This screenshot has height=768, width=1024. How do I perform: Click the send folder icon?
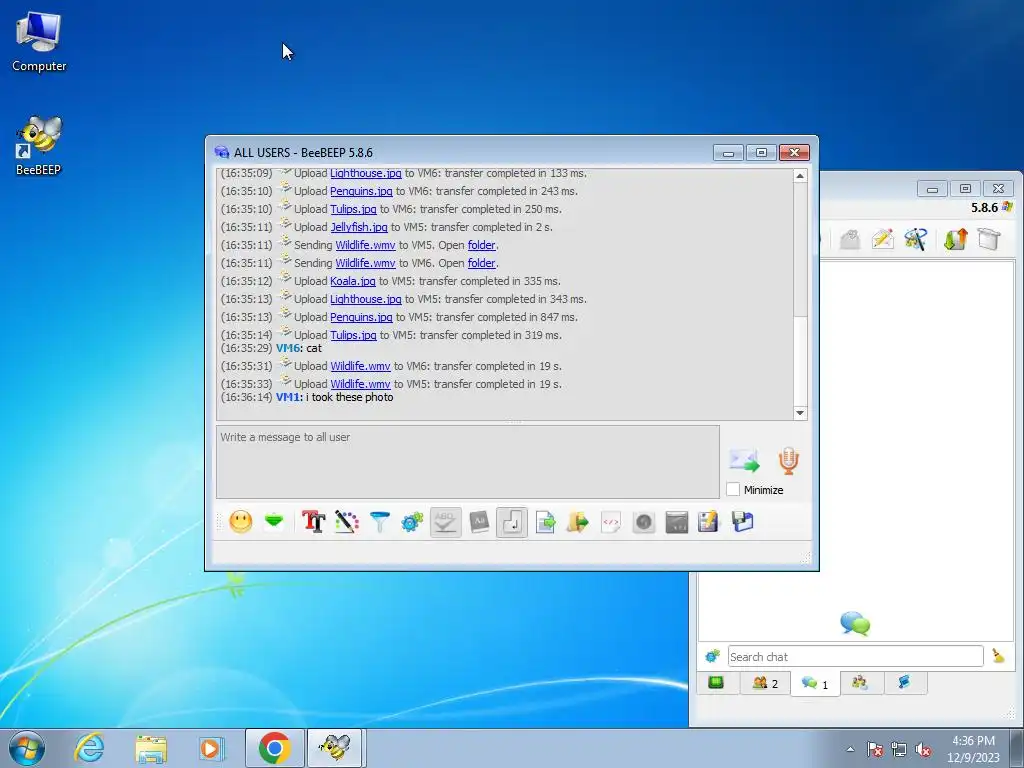coord(578,522)
